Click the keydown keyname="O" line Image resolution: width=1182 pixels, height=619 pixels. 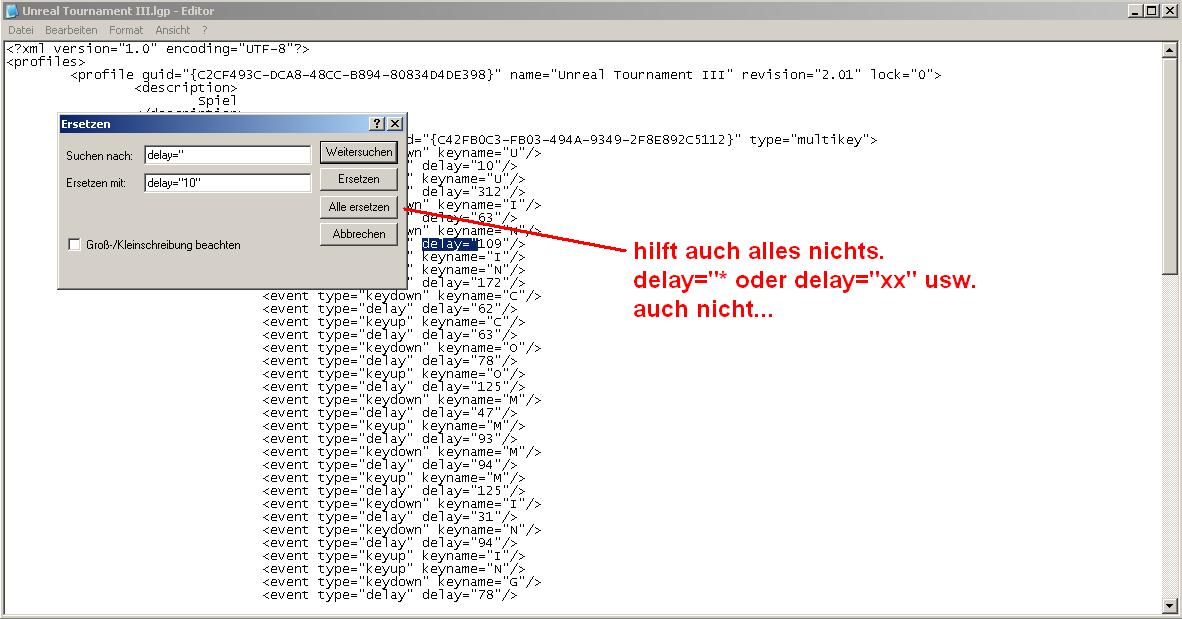(x=402, y=348)
